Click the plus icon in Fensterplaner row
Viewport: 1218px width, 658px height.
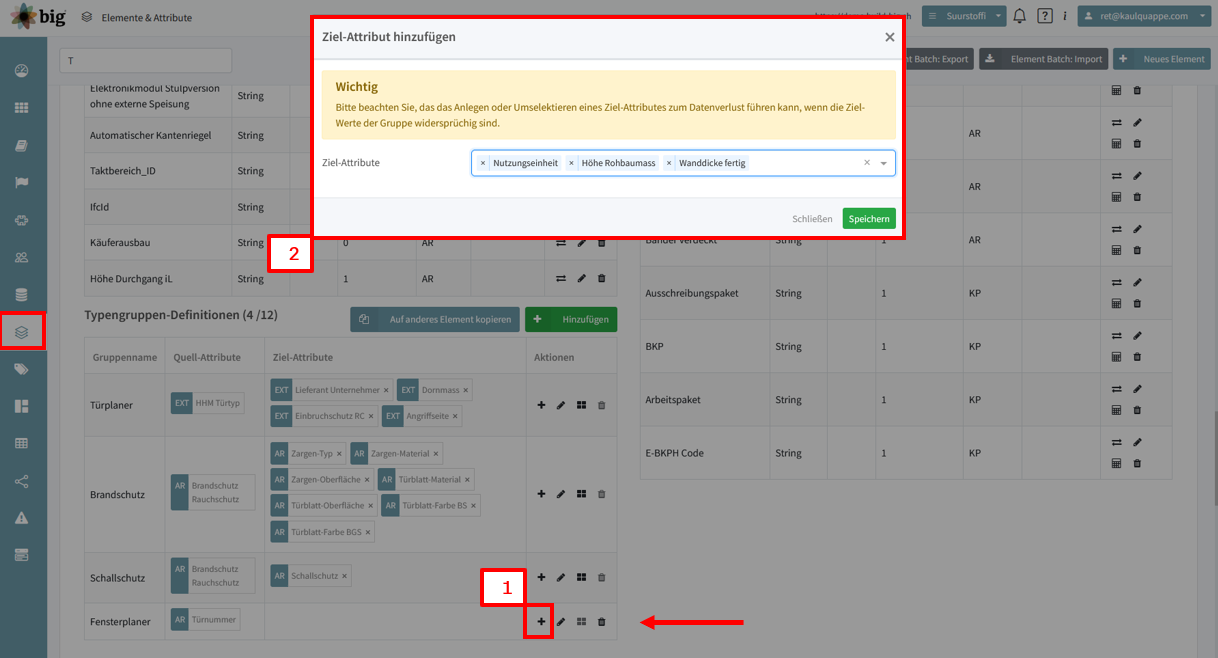(x=541, y=622)
